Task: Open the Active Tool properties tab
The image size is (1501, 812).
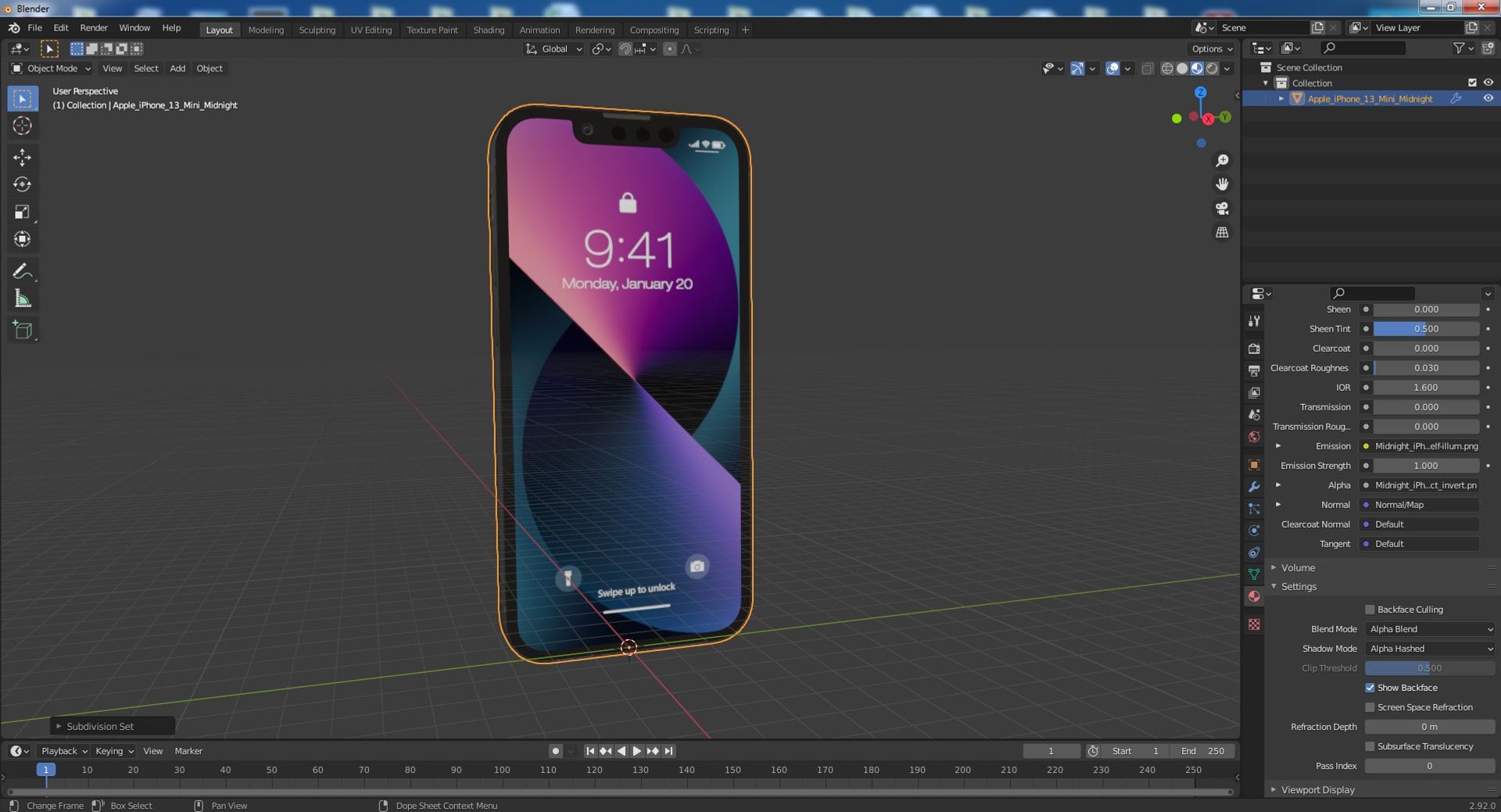Action: 1254,321
